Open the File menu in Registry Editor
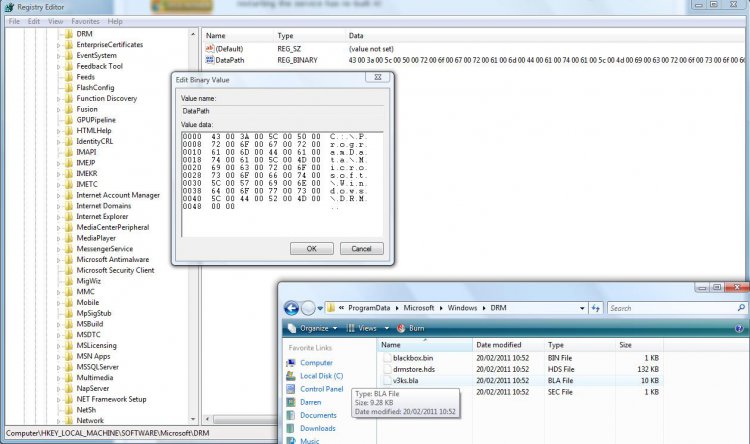750x444 pixels. coord(14,22)
